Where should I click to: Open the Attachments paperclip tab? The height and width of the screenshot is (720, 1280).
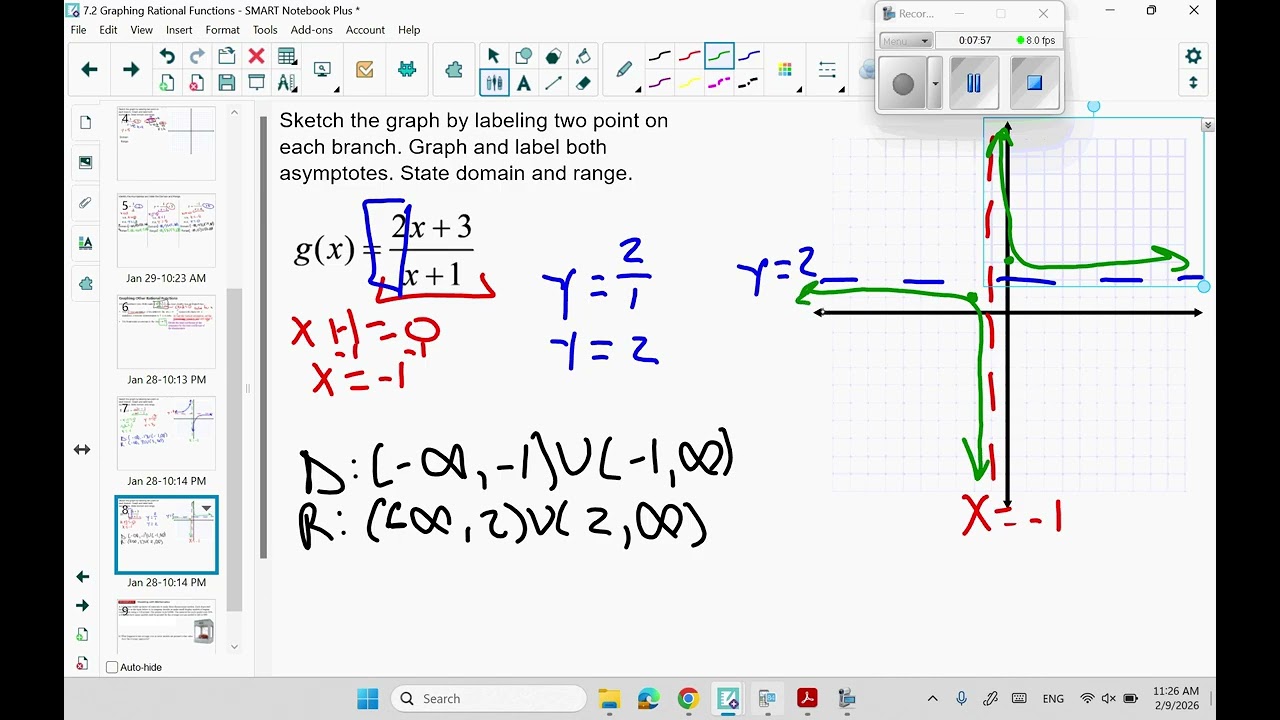(85, 203)
